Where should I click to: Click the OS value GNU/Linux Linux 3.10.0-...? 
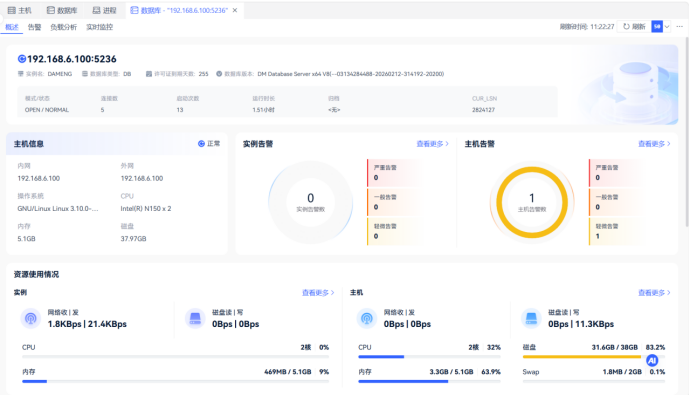(x=58, y=209)
